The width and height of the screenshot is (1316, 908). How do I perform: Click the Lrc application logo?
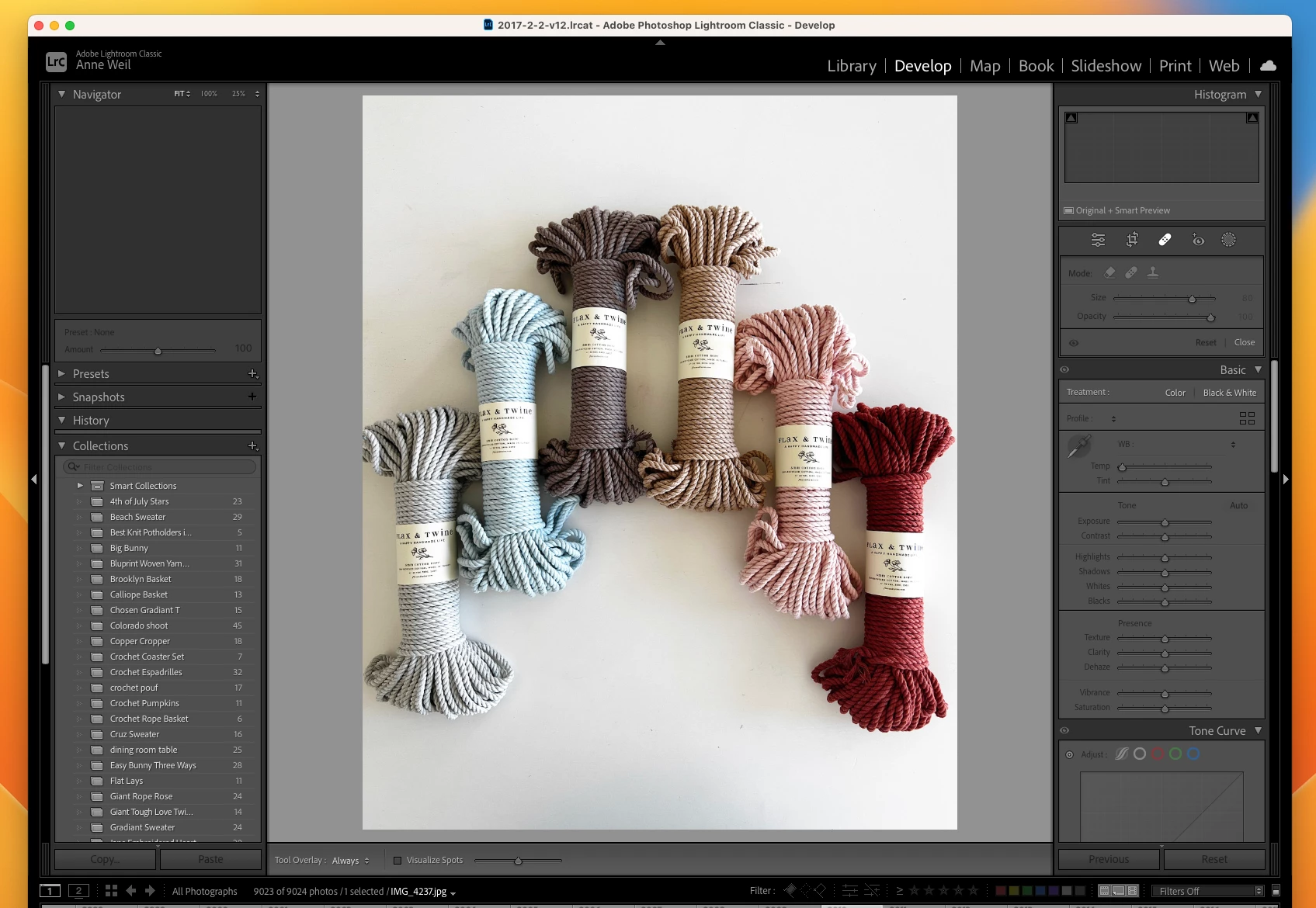(x=56, y=61)
